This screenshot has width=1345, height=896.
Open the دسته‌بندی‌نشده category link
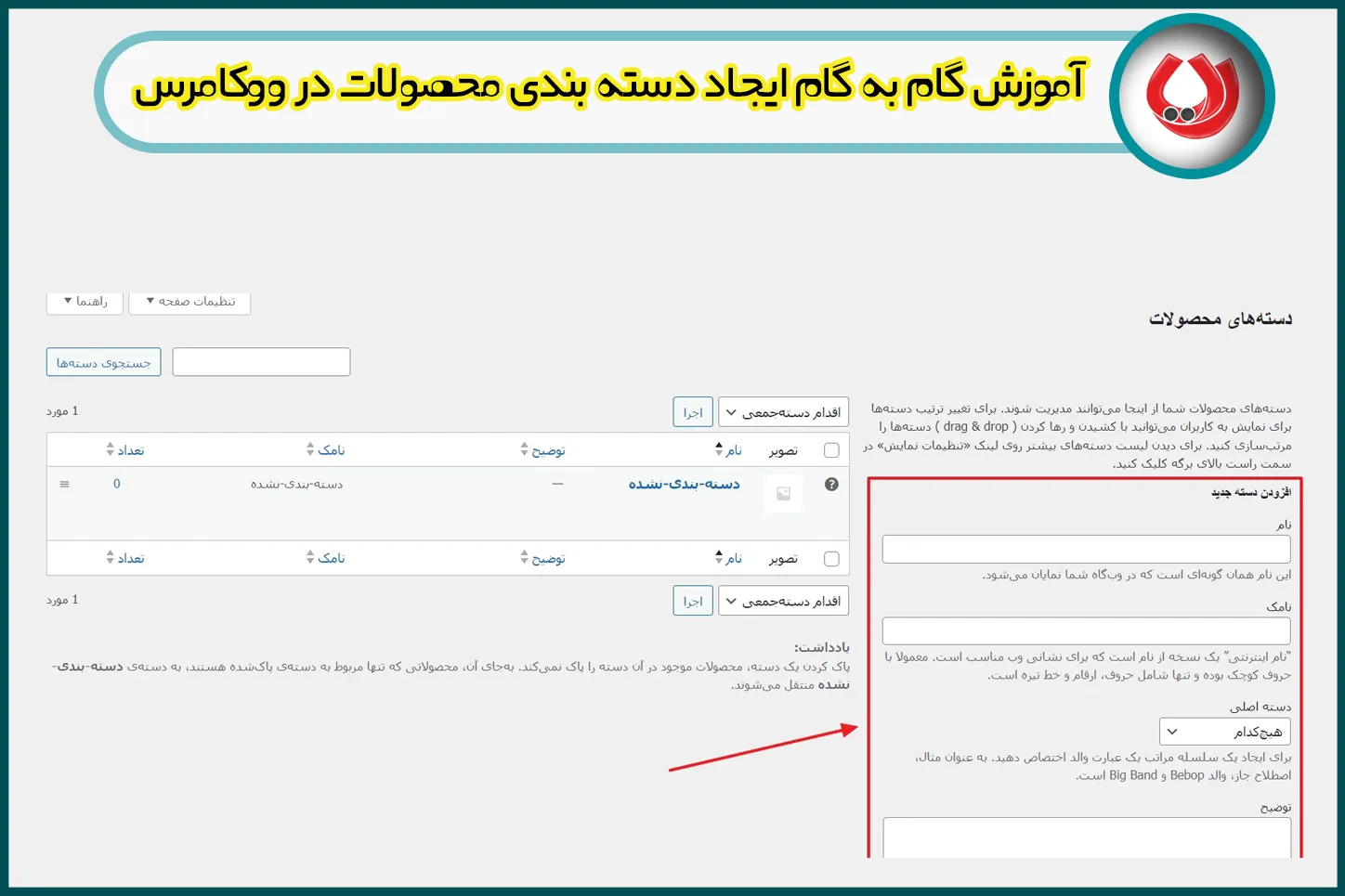[685, 484]
